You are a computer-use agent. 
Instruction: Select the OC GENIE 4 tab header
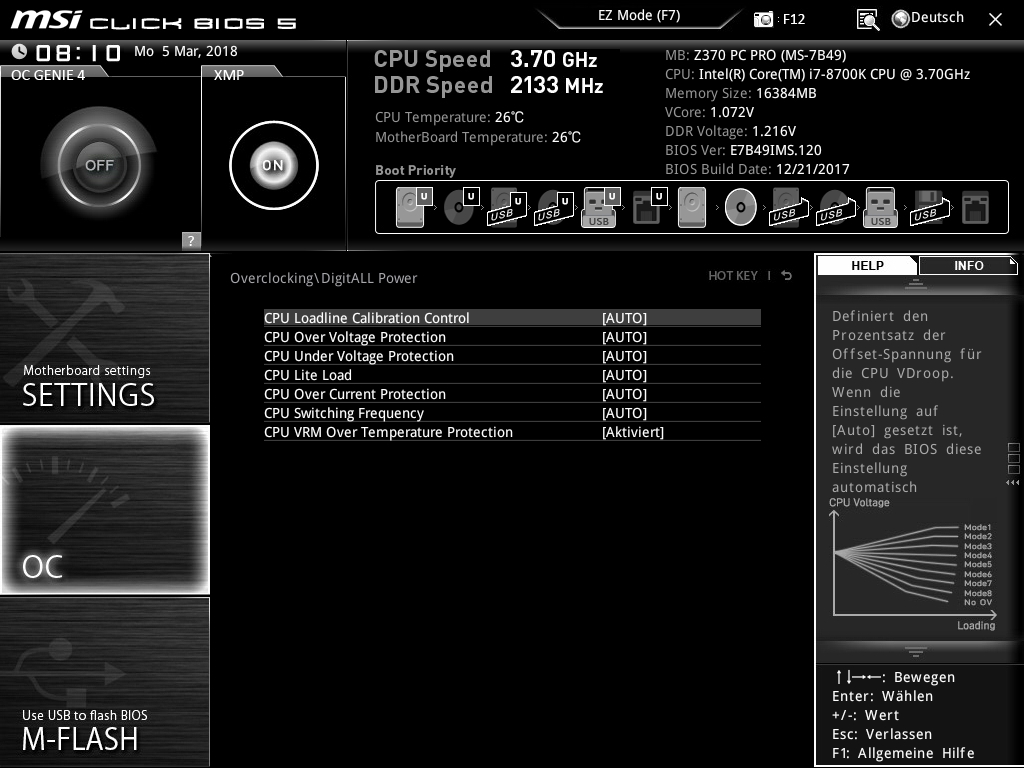(48, 74)
